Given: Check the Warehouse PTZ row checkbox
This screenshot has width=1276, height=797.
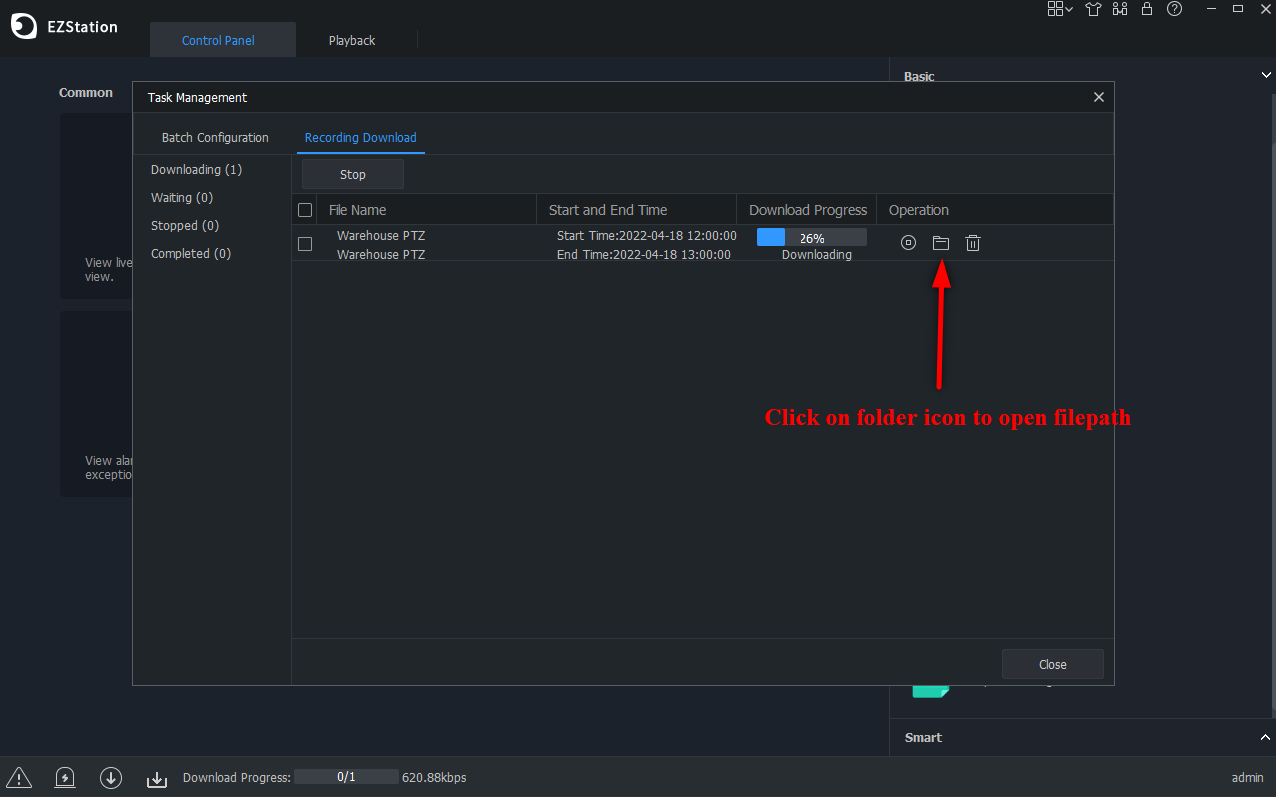Looking at the screenshot, I should pyautogui.click(x=306, y=244).
